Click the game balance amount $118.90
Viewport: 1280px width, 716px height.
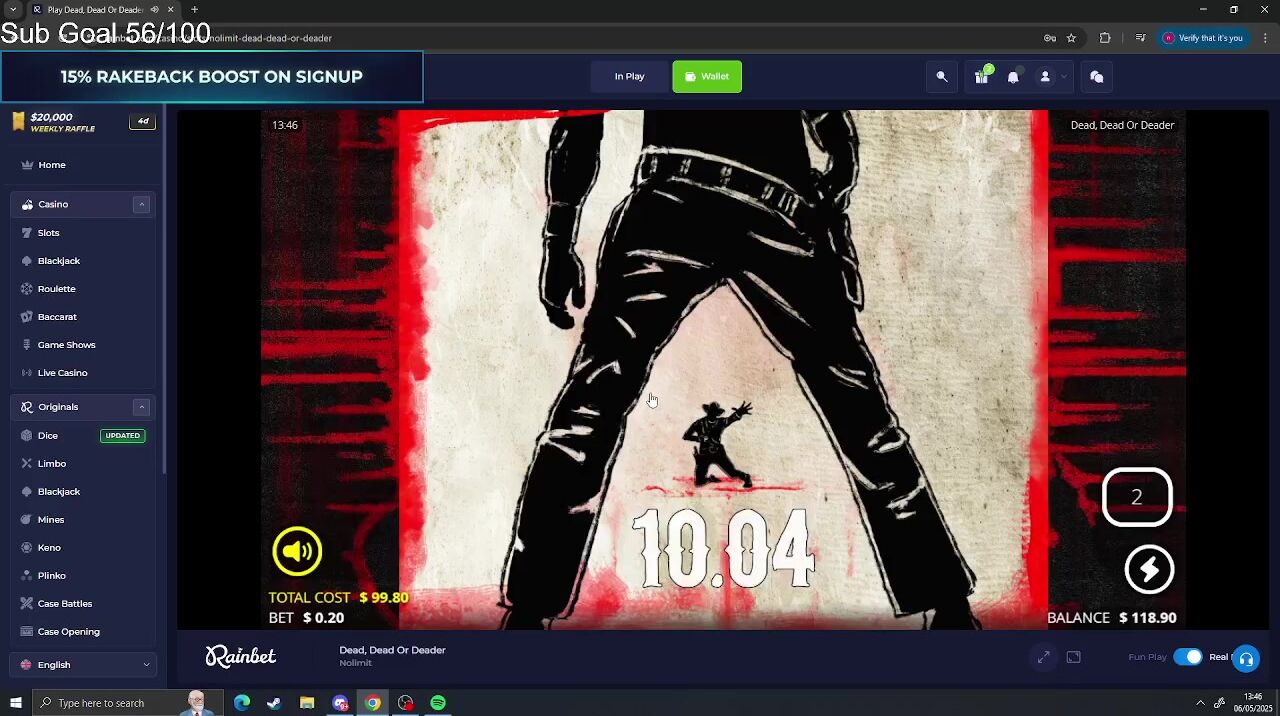[x=1148, y=618]
